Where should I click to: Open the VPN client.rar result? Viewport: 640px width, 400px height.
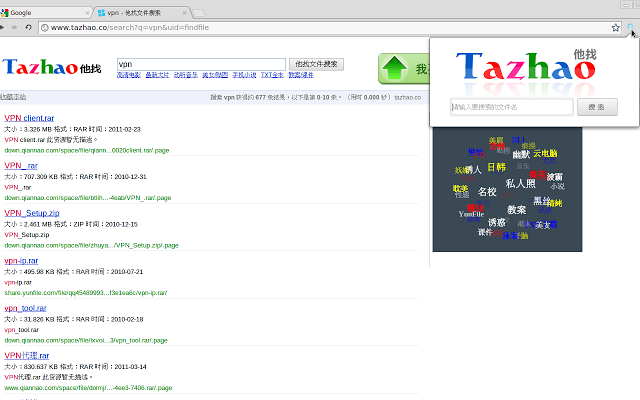(29, 118)
